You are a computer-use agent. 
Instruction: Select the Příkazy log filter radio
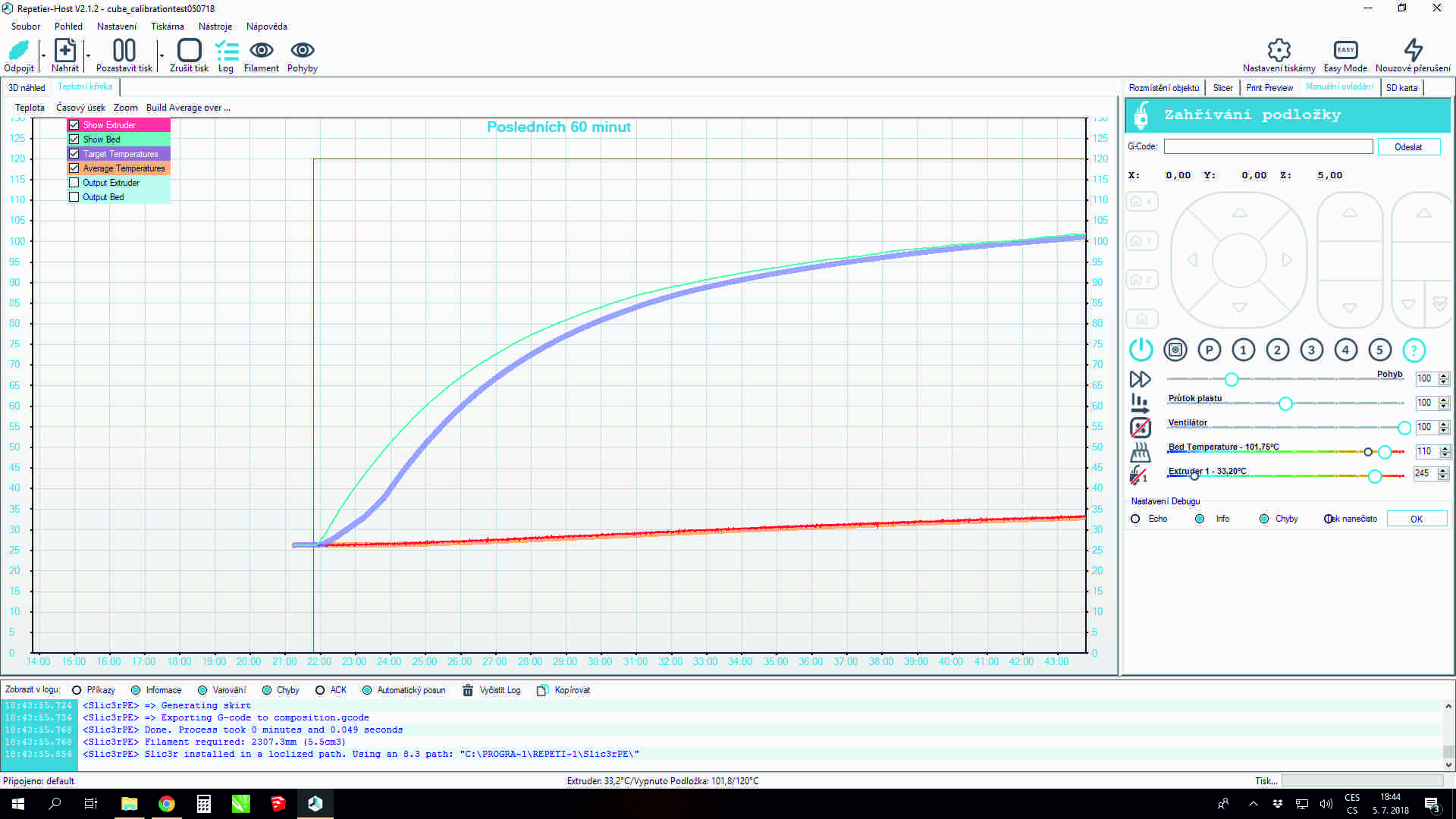77,690
